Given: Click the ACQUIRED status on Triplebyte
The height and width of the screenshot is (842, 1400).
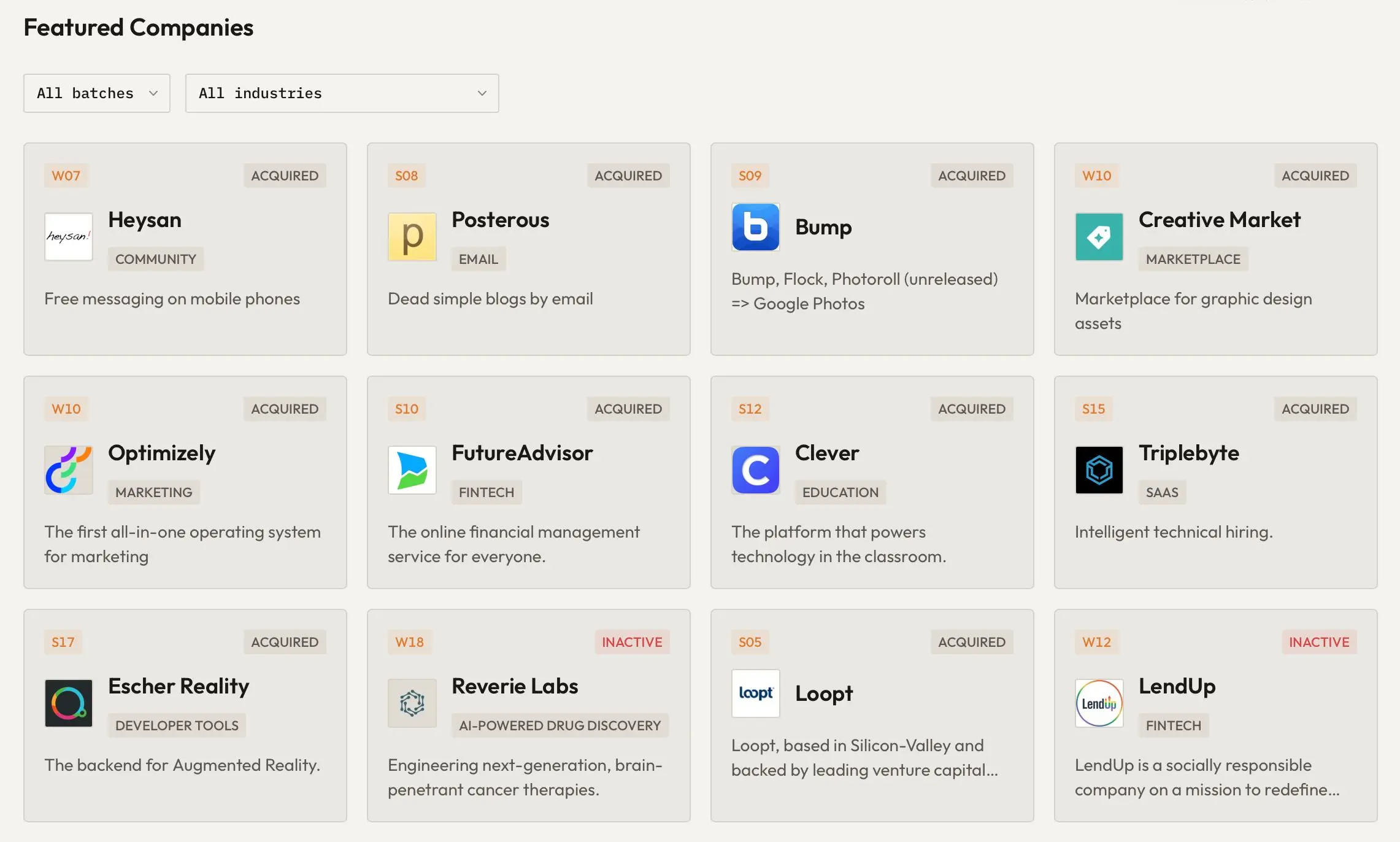Looking at the screenshot, I should coord(1315,409).
